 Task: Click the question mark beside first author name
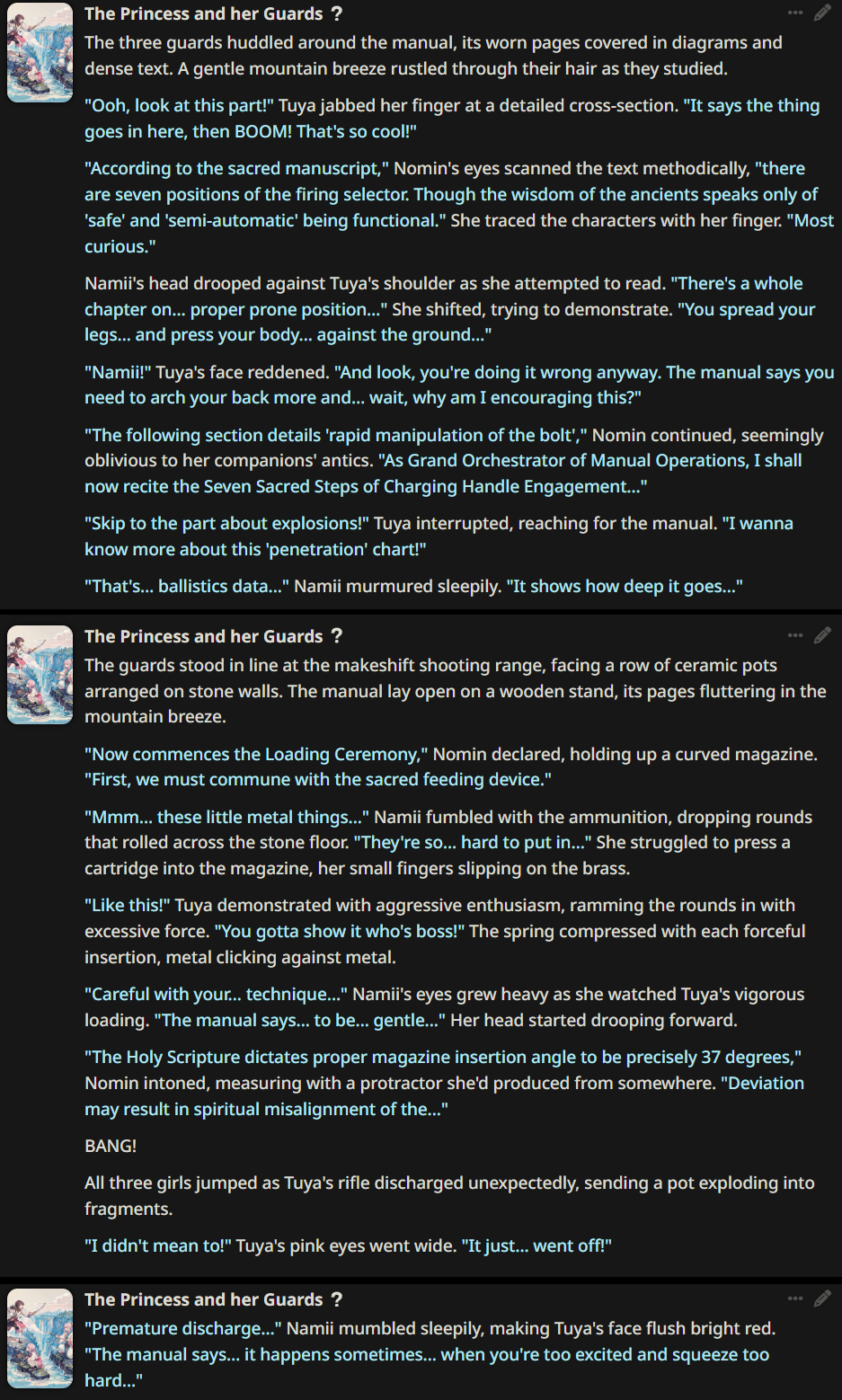(x=337, y=13)
